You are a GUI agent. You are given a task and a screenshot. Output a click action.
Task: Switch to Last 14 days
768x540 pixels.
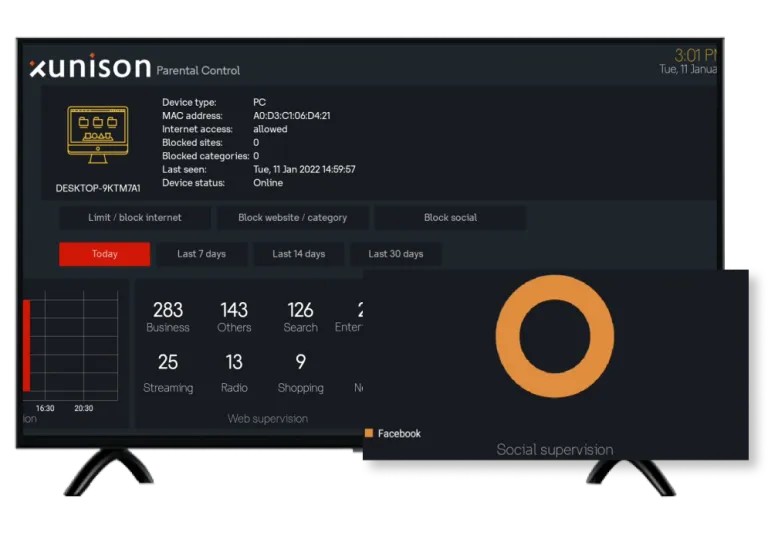pyautogui.click(x=298, y=254)
